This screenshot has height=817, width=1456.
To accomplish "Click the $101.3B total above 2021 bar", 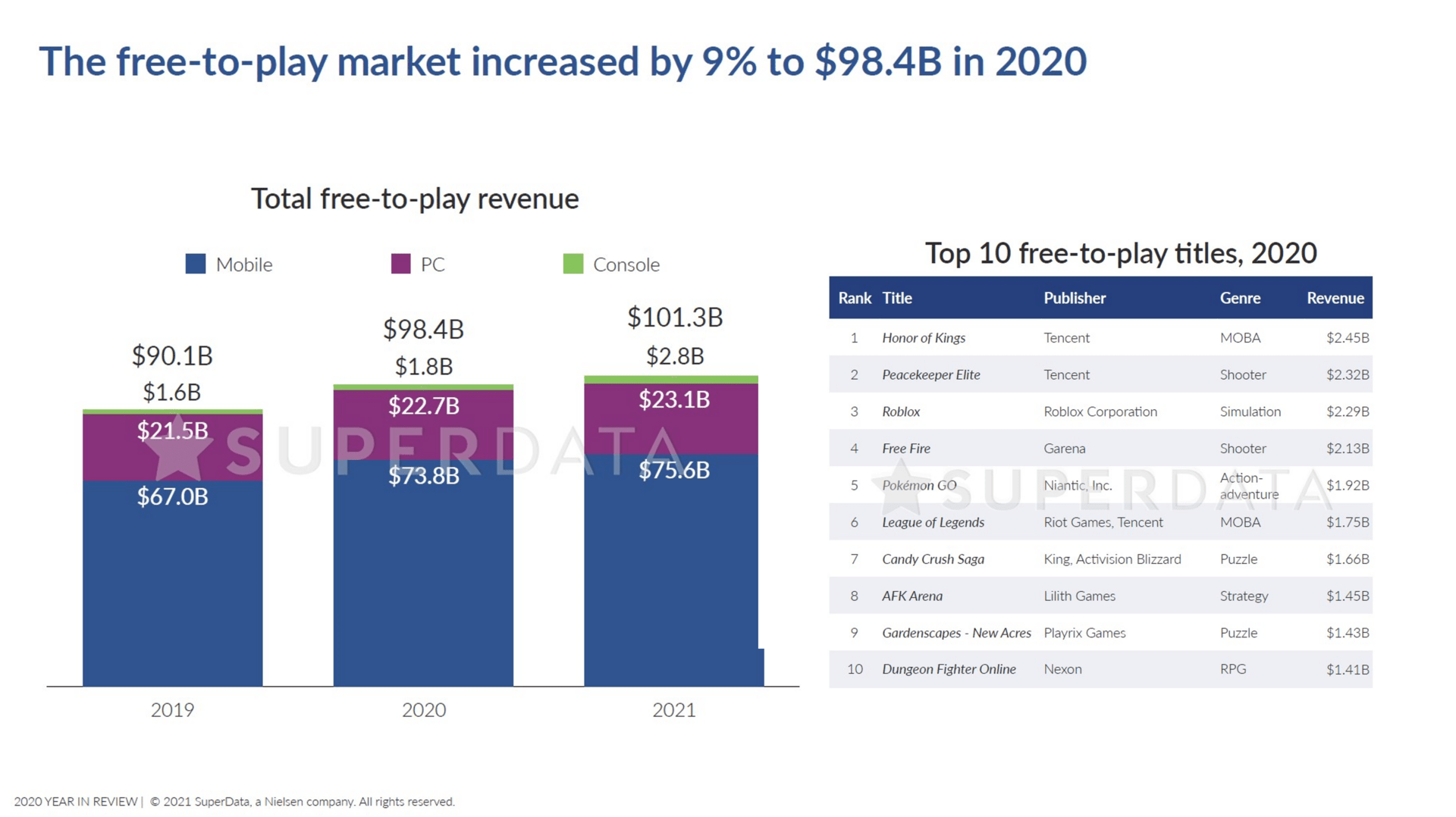I will (675, 317).
